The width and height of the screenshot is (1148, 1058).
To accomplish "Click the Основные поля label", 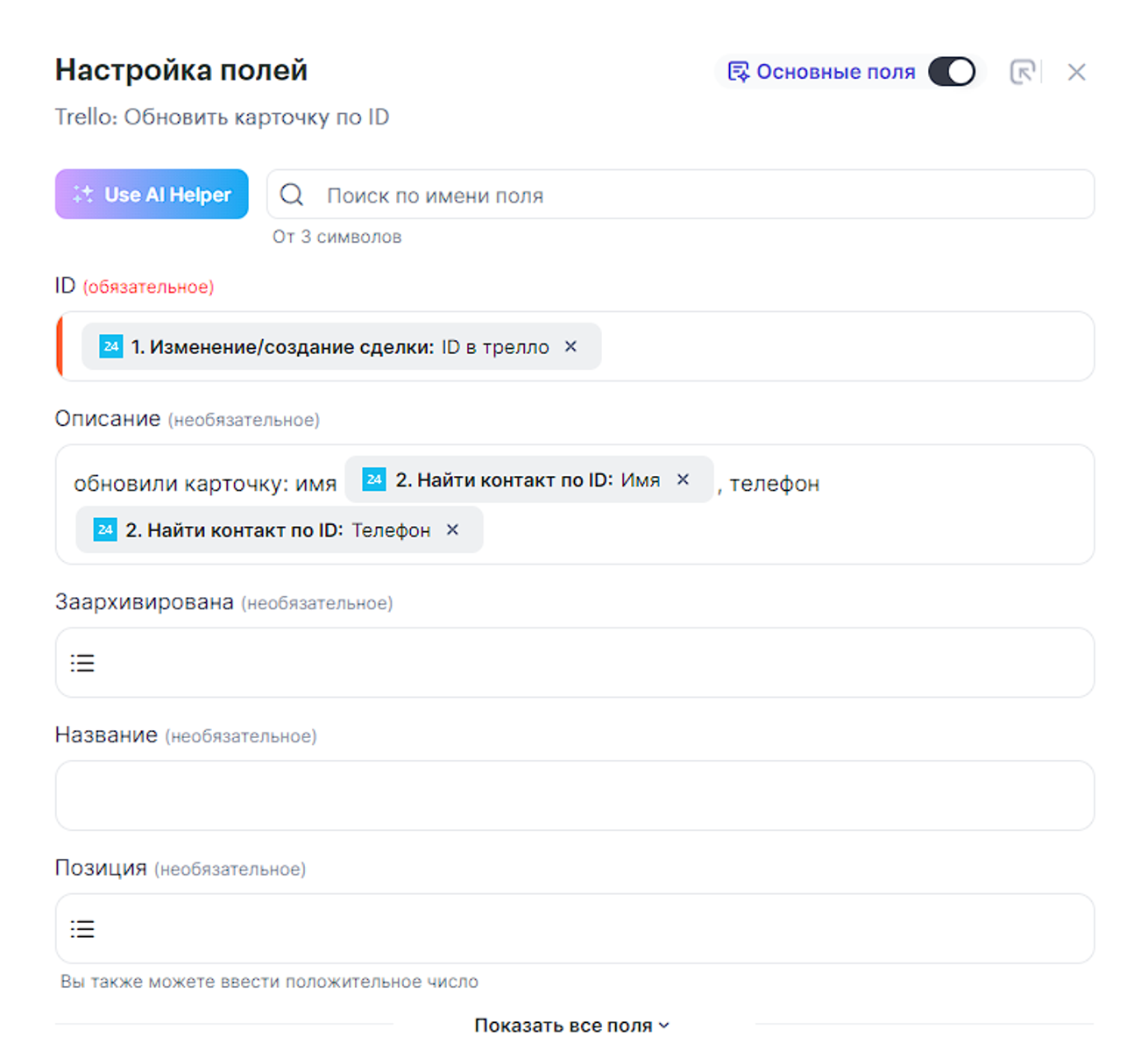I will (835, 72).
